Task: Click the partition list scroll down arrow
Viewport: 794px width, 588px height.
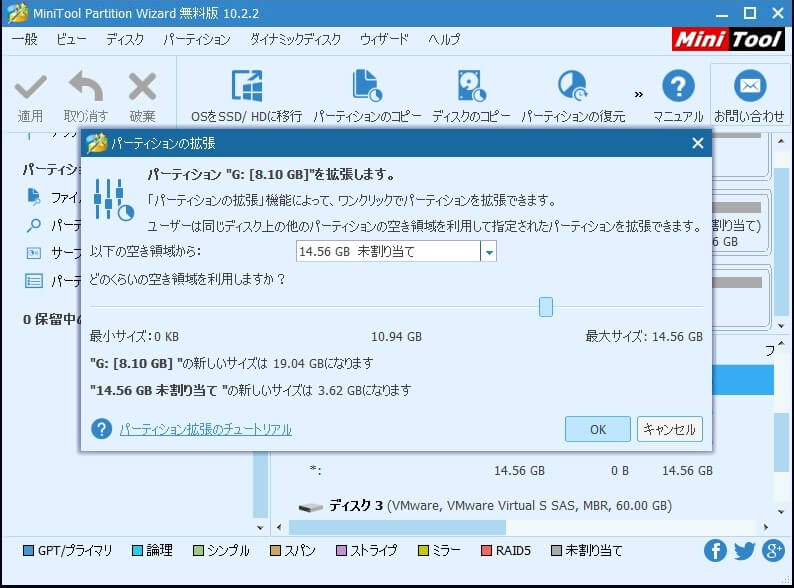Action: 780,512
